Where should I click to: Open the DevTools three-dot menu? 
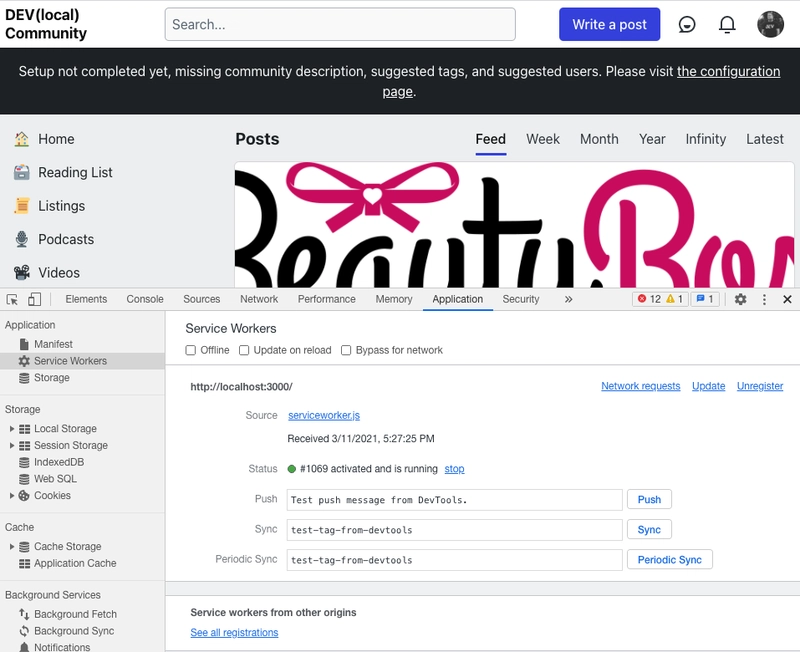[764, 299]
